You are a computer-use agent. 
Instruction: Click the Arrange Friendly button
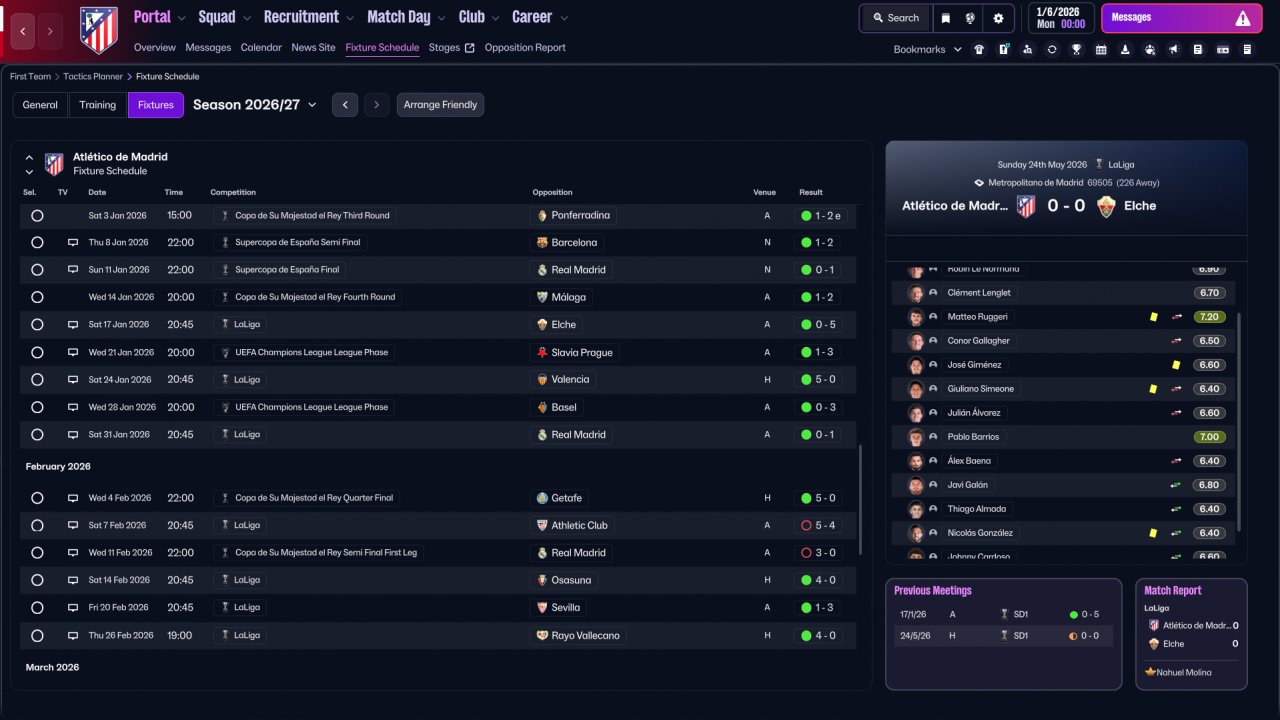(x=440, y=105)
